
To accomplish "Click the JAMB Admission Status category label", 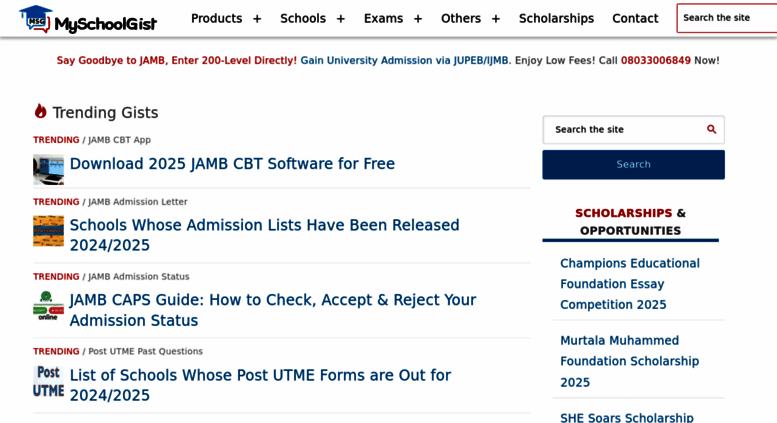I will (x=139, y=276).
